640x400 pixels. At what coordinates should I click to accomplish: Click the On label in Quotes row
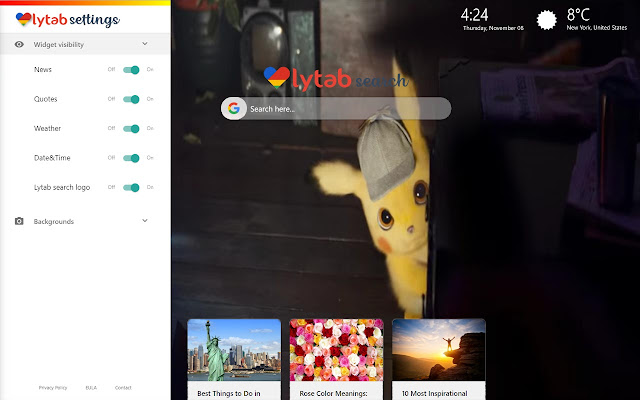pos(150,99)
